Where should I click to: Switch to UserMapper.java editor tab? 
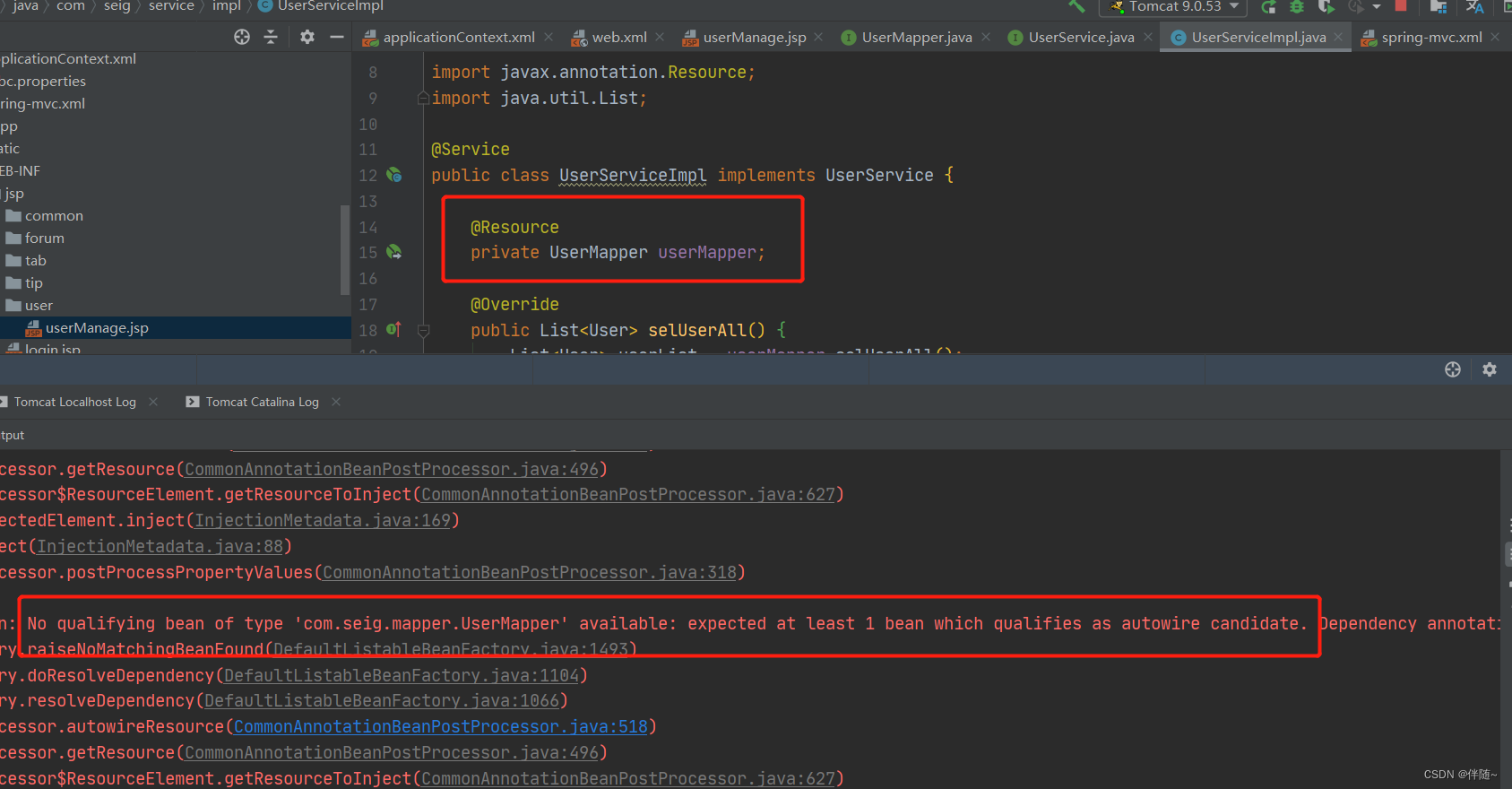click(916, 37)
